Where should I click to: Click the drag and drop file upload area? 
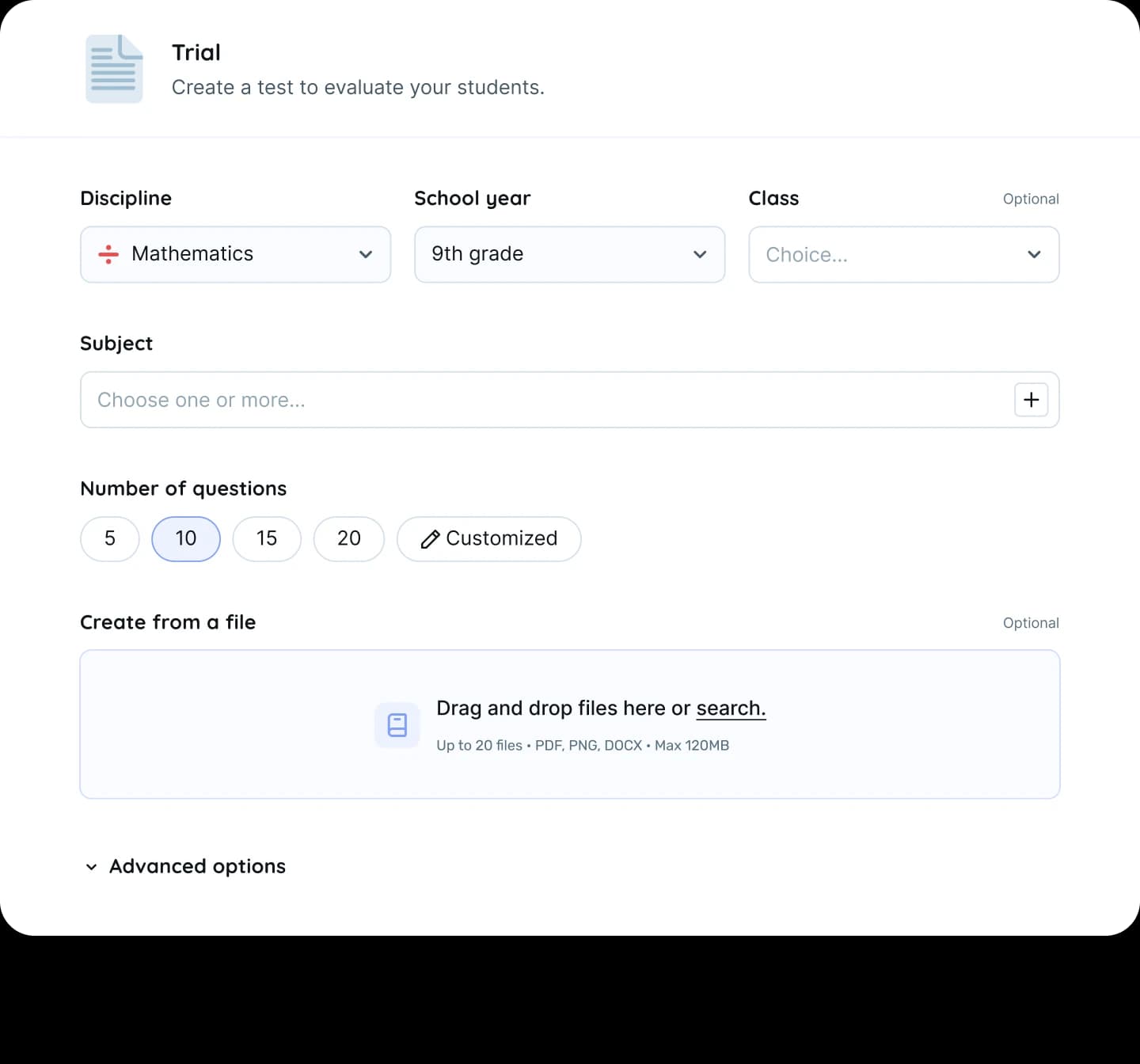tap(570, 724)
